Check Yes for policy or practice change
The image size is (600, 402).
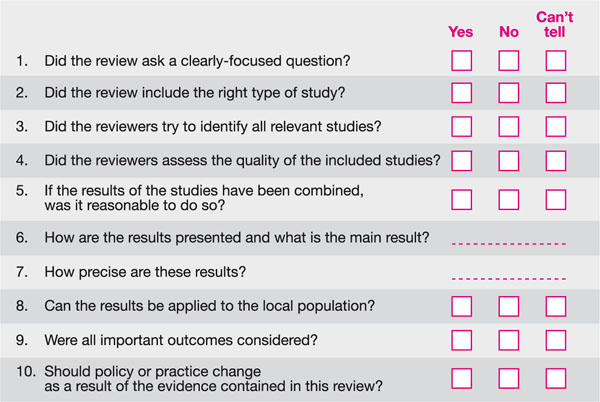coord(461,378)
